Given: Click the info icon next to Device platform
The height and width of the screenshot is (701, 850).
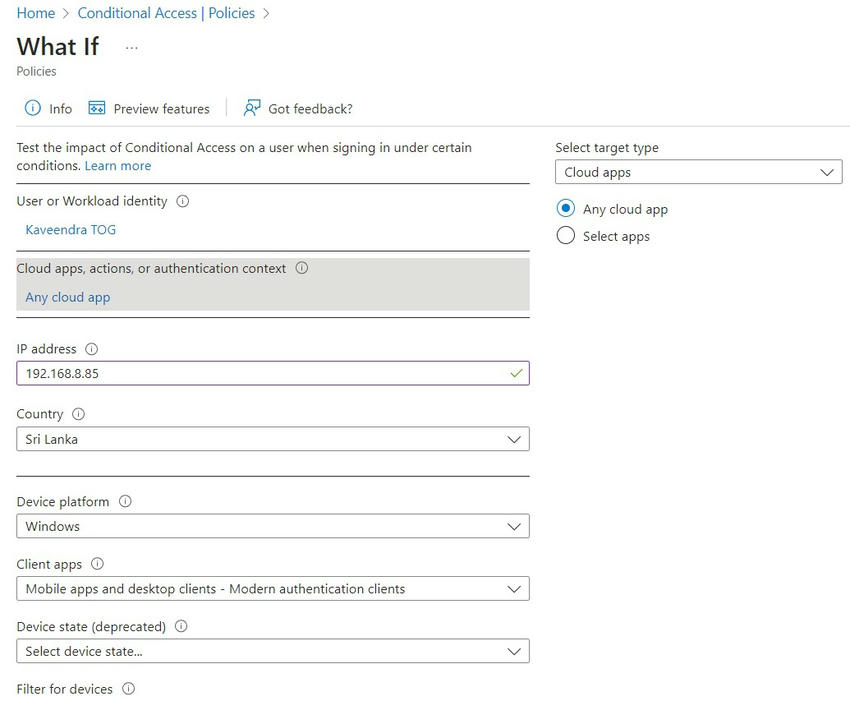Looking at the screenshot, I should pos(124,501).
